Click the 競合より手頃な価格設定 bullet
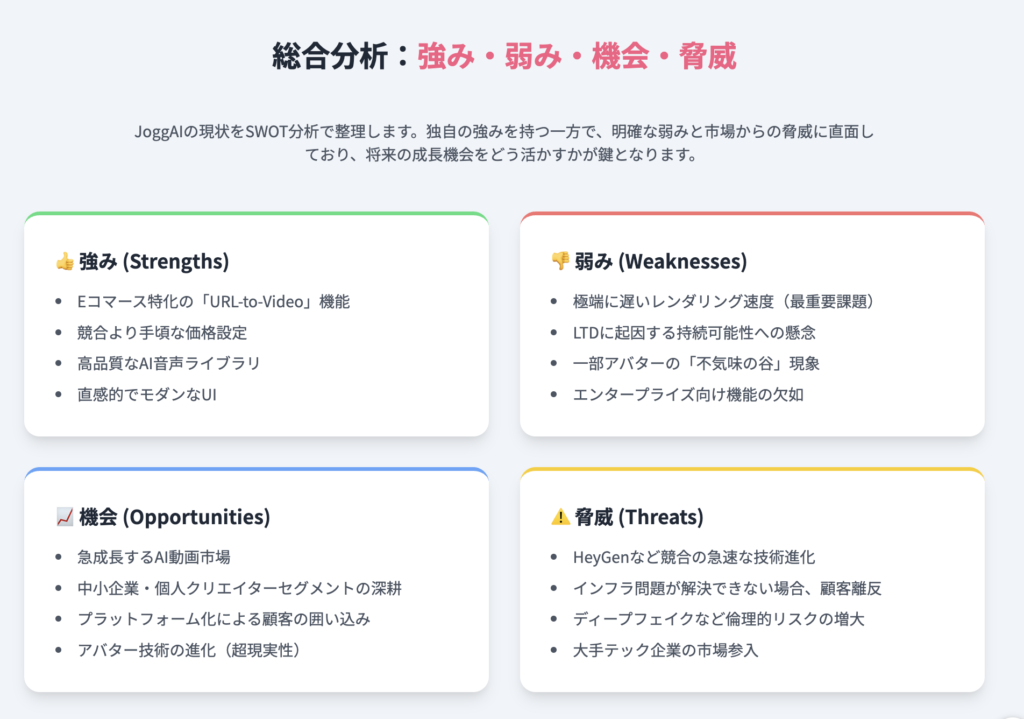1024x719 pixels. (162, 332)
